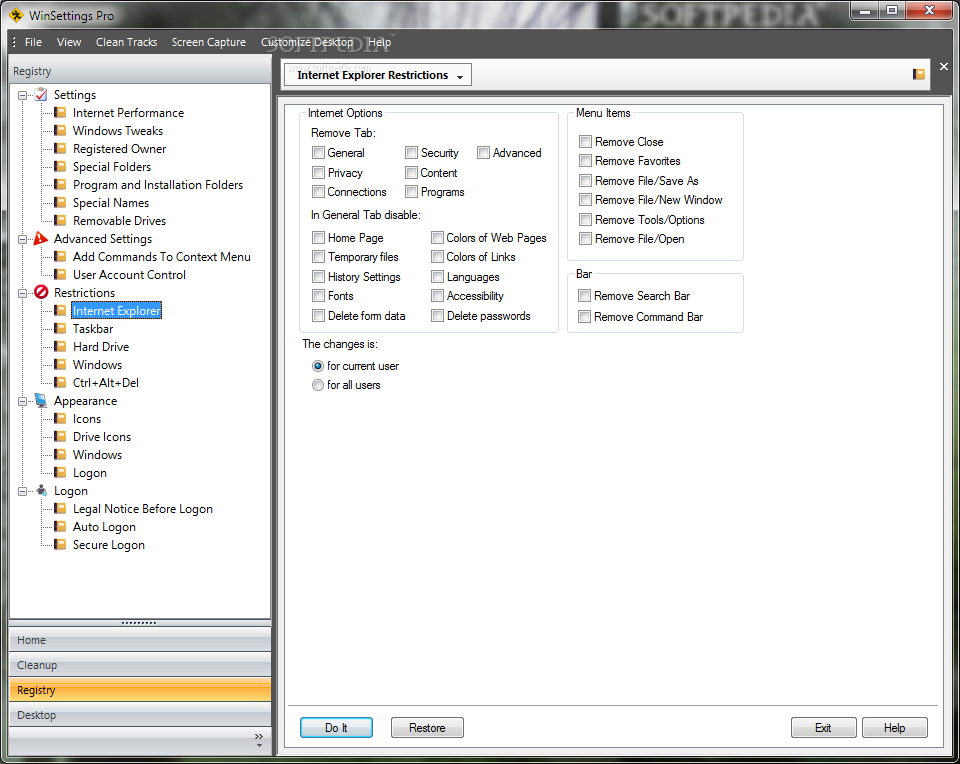Click the Program and Installation Folders icon
960x764 pixels.
[60, 184]
